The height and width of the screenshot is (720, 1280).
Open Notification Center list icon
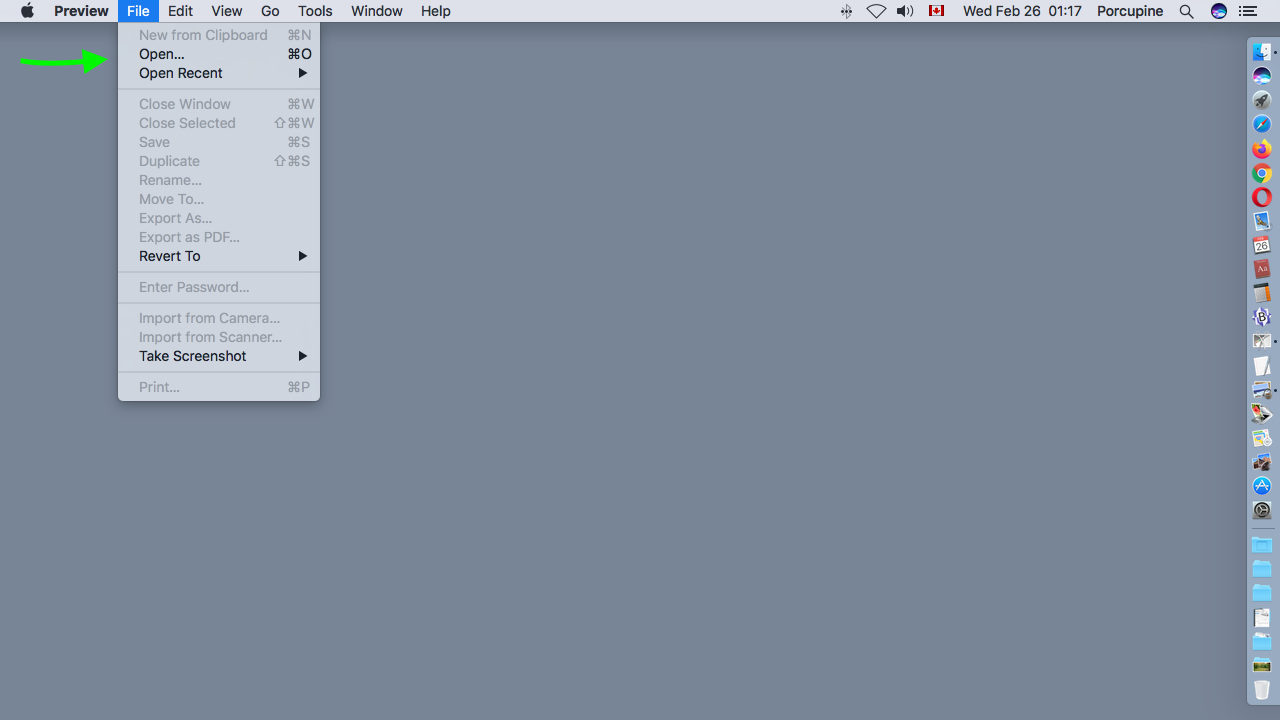pyautogui.click(x=1247, y=11)
